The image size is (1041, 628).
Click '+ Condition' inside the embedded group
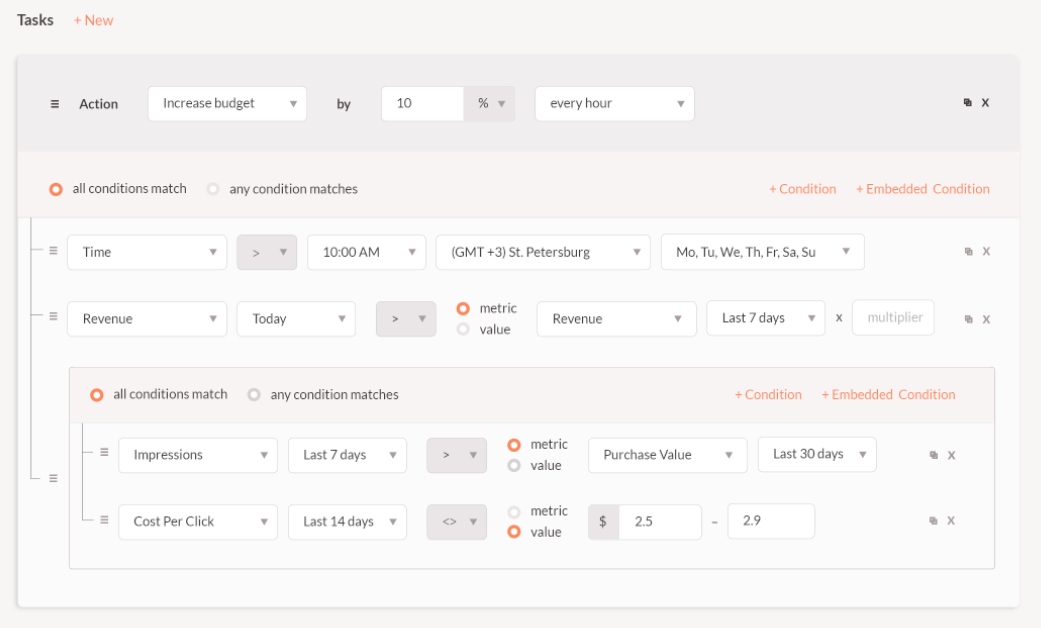(768, 395)
